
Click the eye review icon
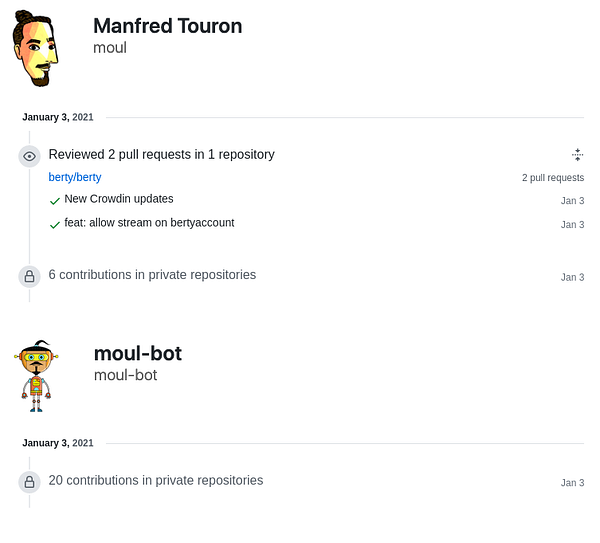pyautogui.click(x=29, y=156)
